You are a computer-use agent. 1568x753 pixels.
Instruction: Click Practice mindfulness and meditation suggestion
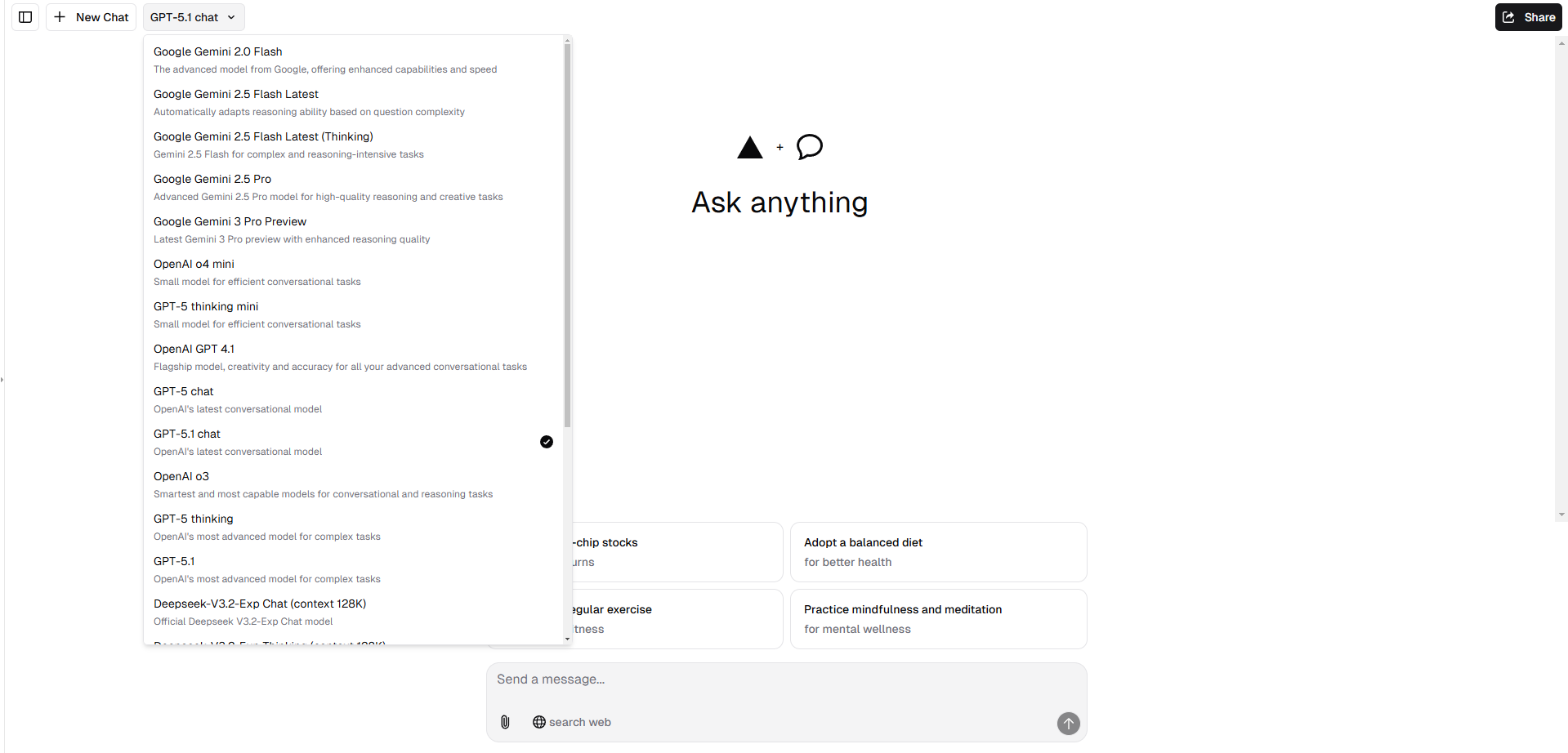(938, 619)
